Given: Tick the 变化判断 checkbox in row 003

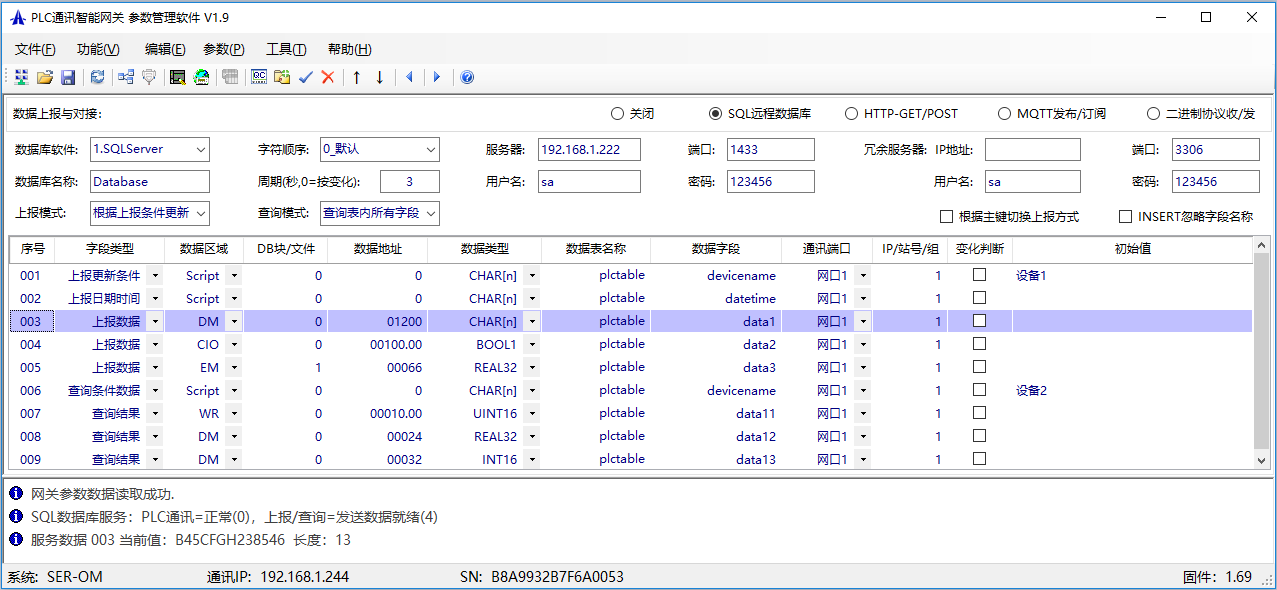Looking at the screenshot, I should click(x=980, y=321).
